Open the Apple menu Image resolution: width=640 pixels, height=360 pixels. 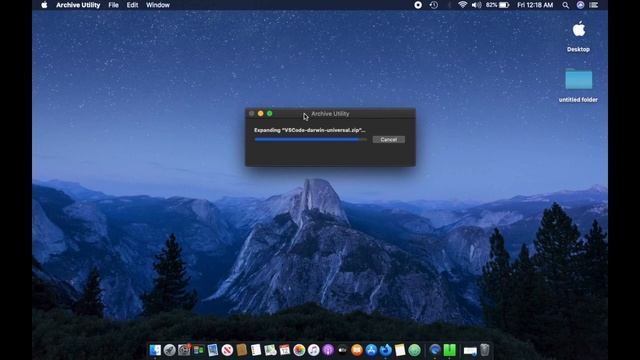(44, 5)
